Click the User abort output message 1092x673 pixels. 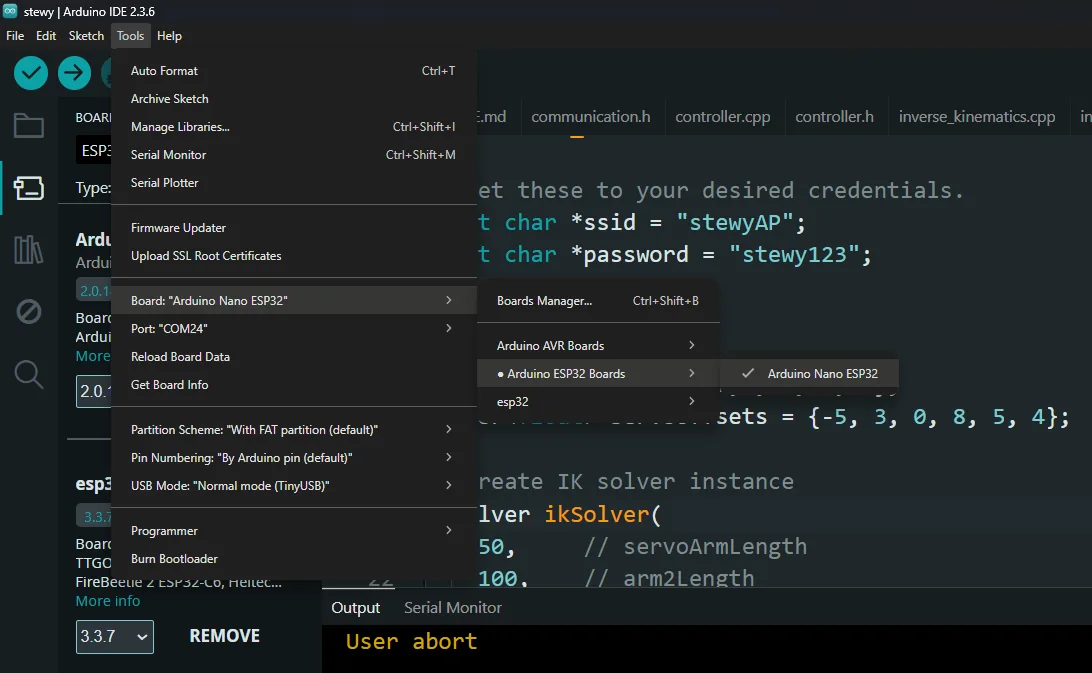pos(411,642)
